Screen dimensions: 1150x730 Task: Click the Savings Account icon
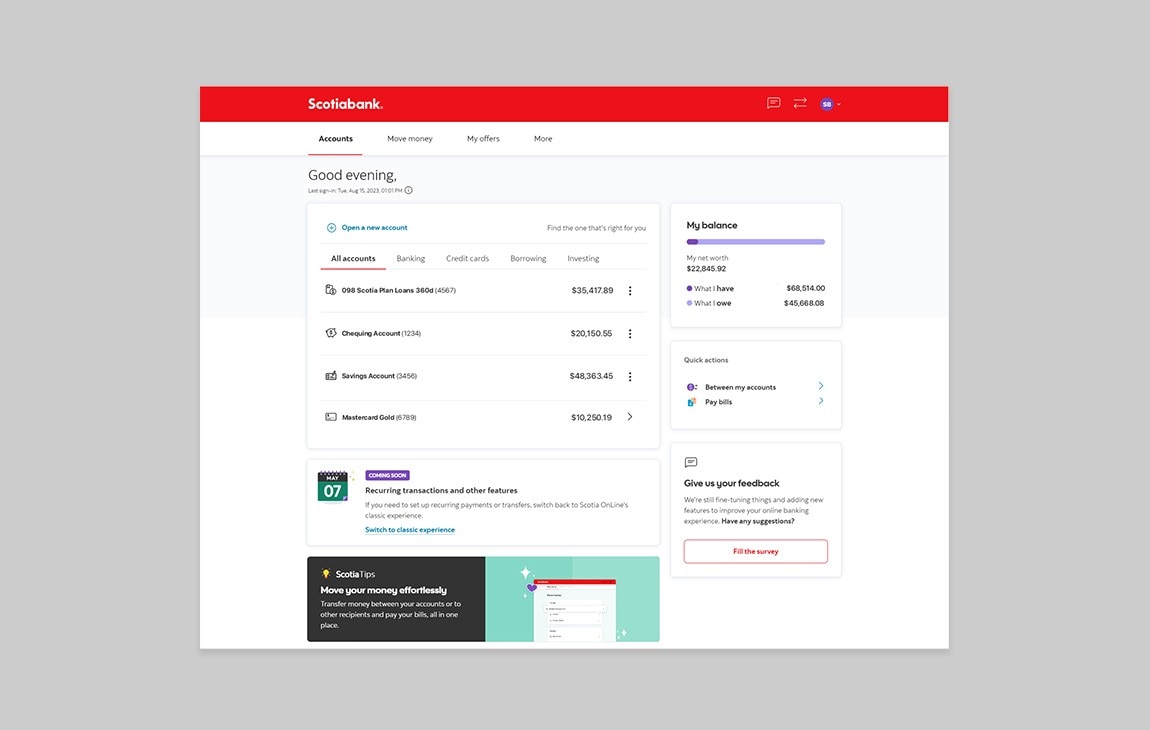331,376
